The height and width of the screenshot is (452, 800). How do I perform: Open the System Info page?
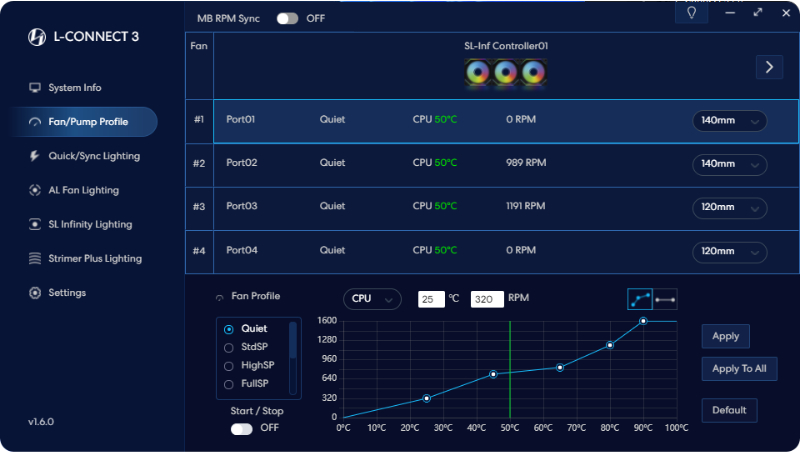pos(74,88)
